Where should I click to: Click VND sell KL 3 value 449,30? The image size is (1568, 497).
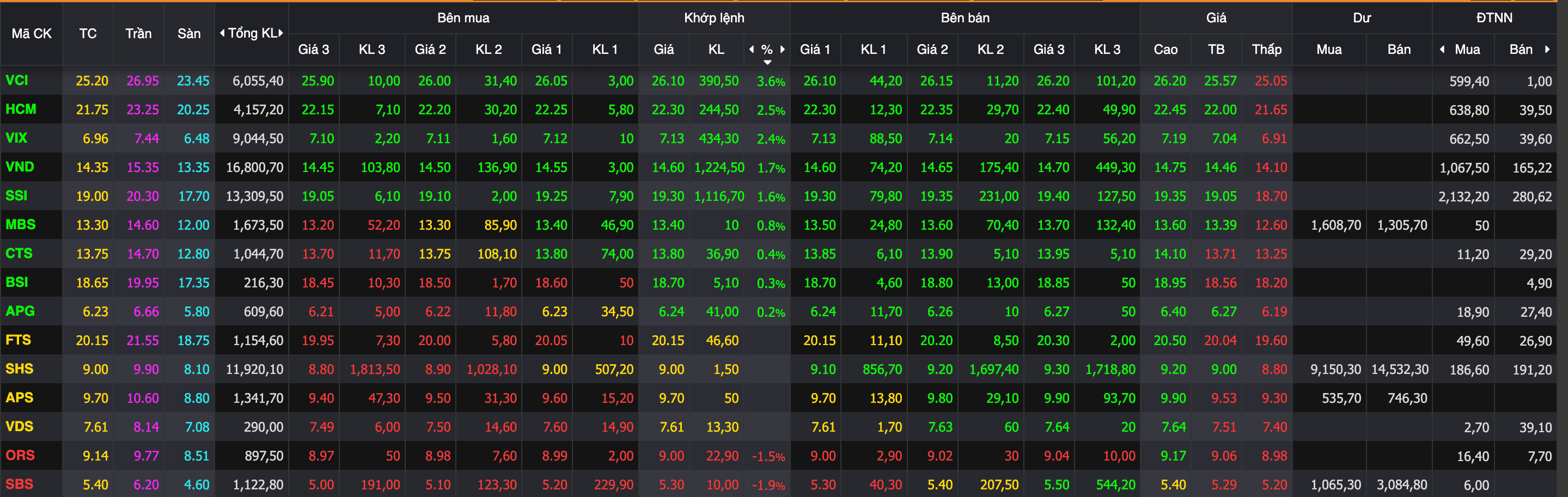(1116, 167)
